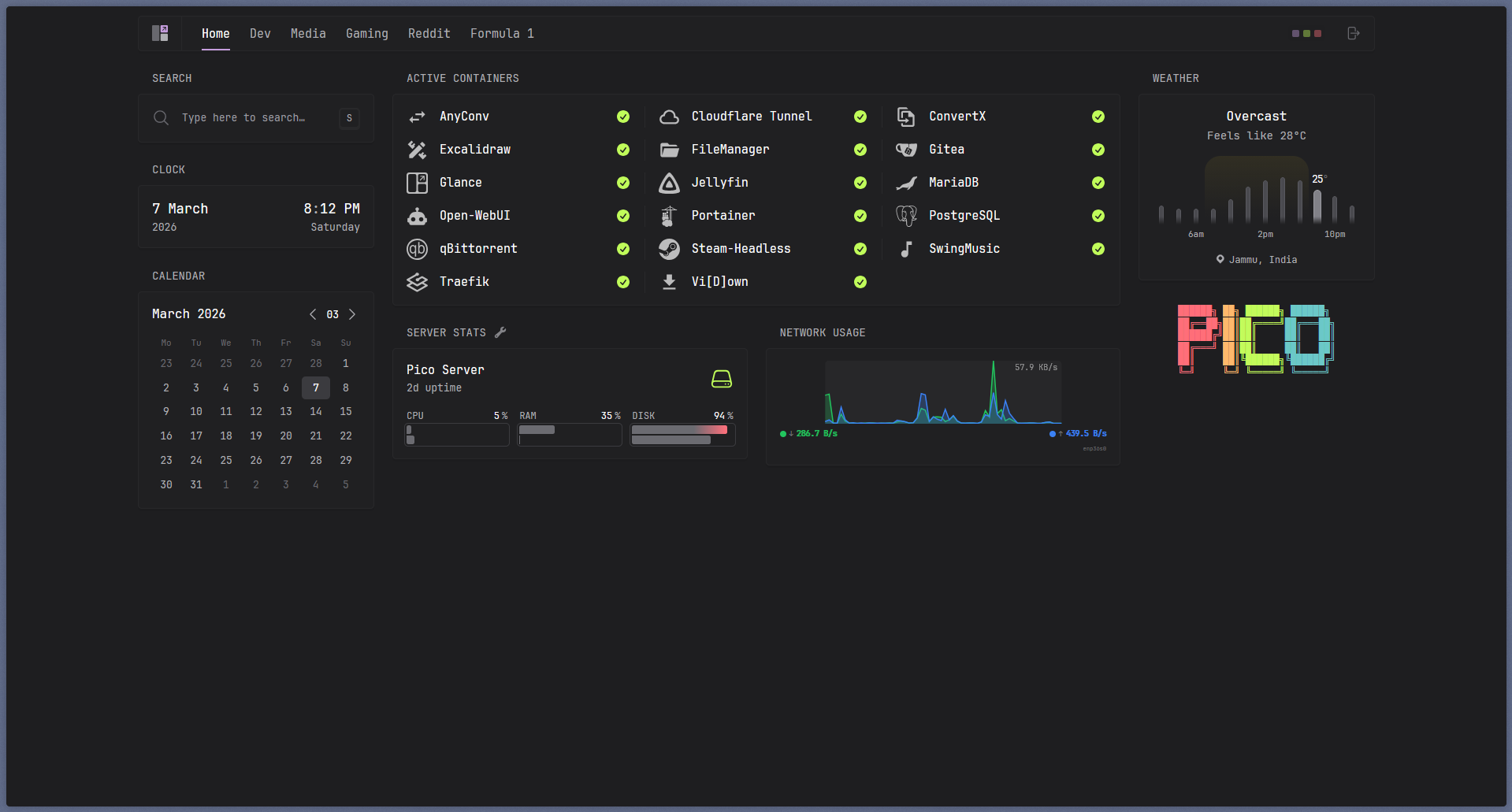Click the Excalidraw drawing icon
The width and height of the screenshot is (1512, 812).
tap(417, 150)
